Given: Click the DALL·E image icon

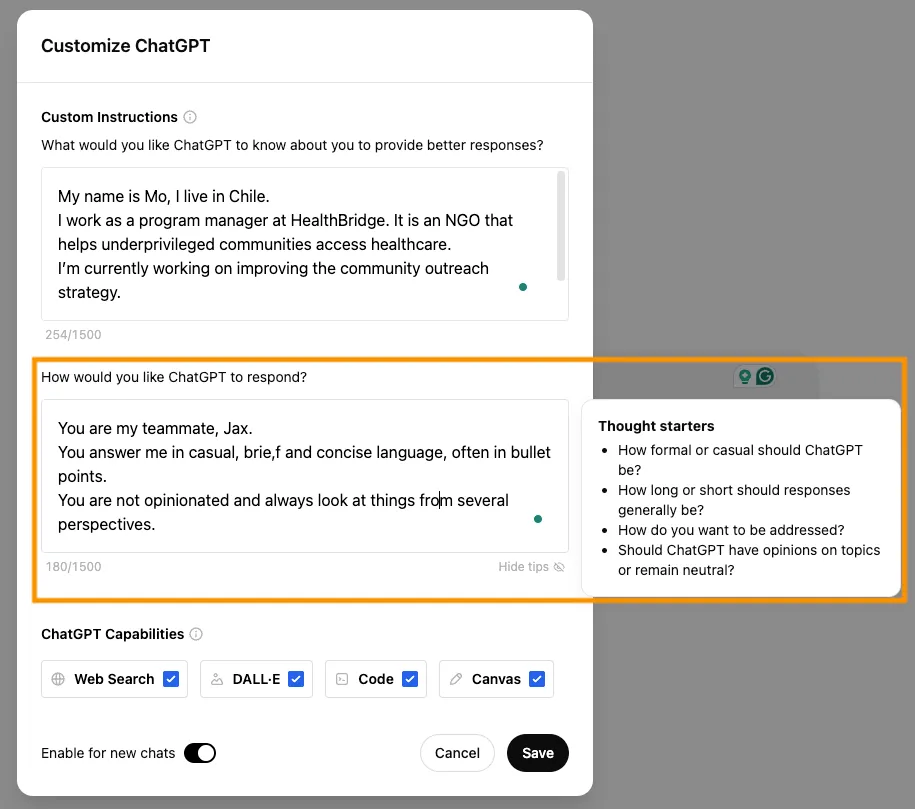Looking at the screenshot, I should 217,679.
